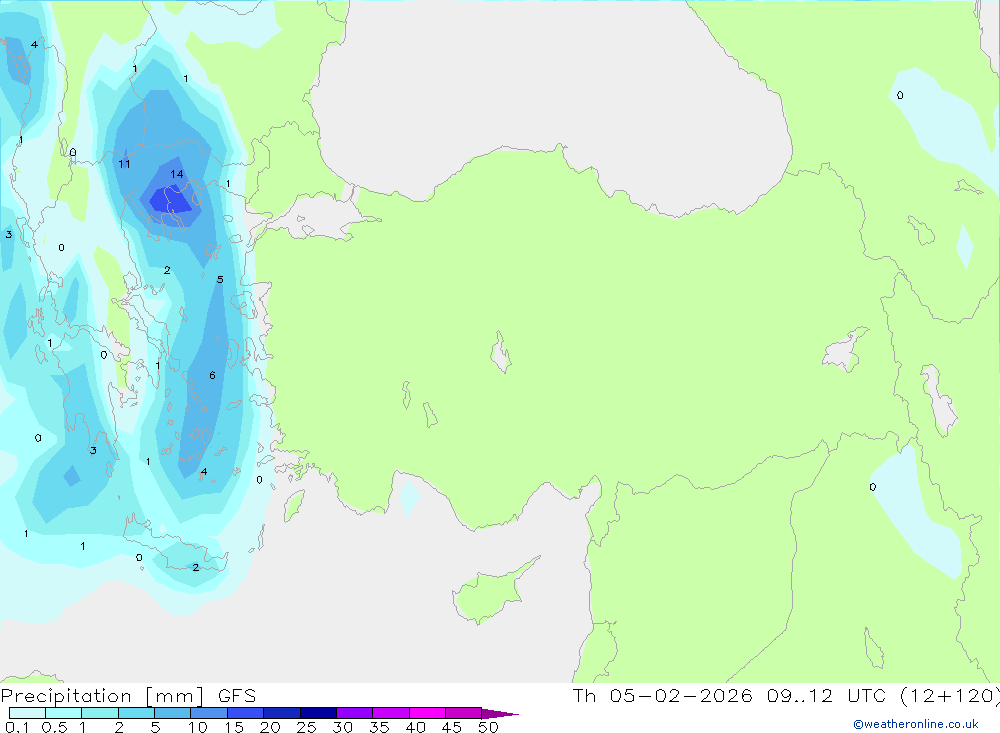
Task: Click the legend label '15'
Action: tap(234, 727)
